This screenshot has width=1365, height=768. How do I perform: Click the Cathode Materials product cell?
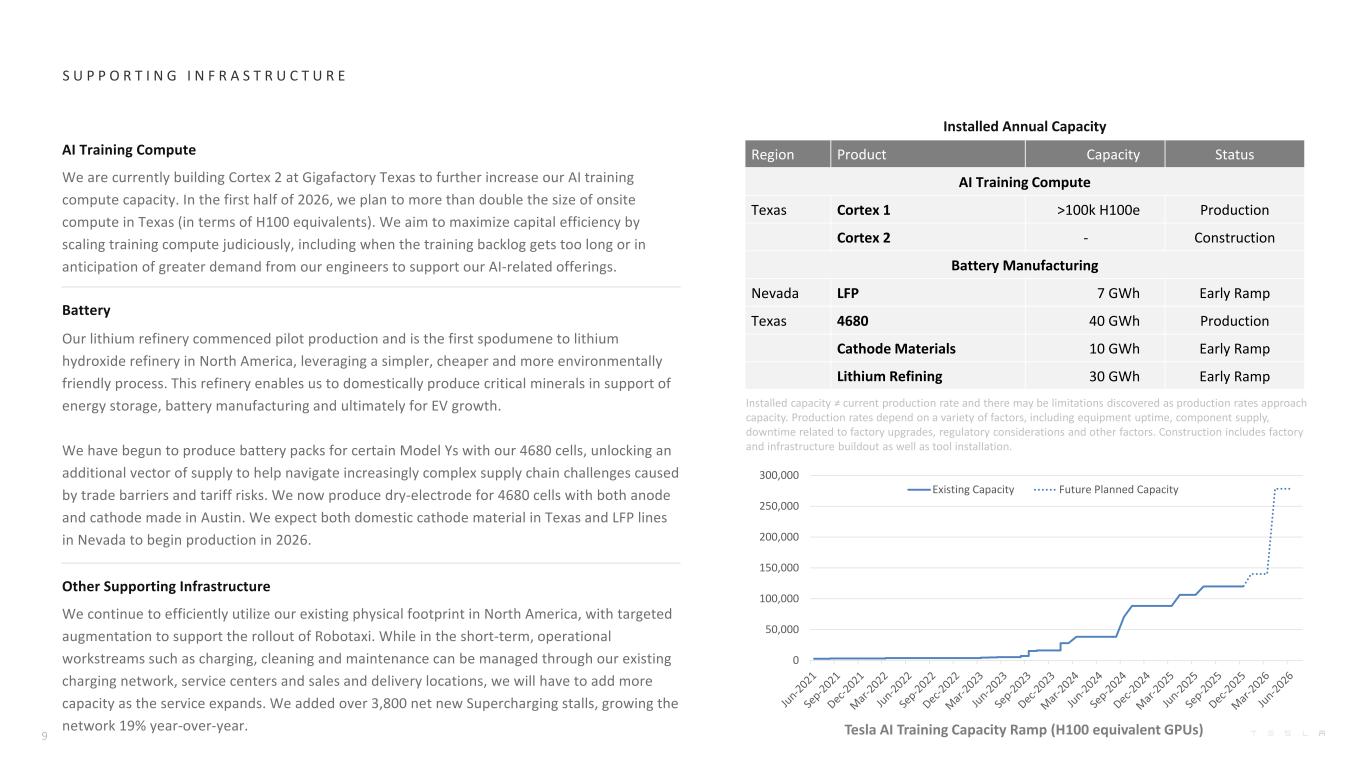(895, 349)
